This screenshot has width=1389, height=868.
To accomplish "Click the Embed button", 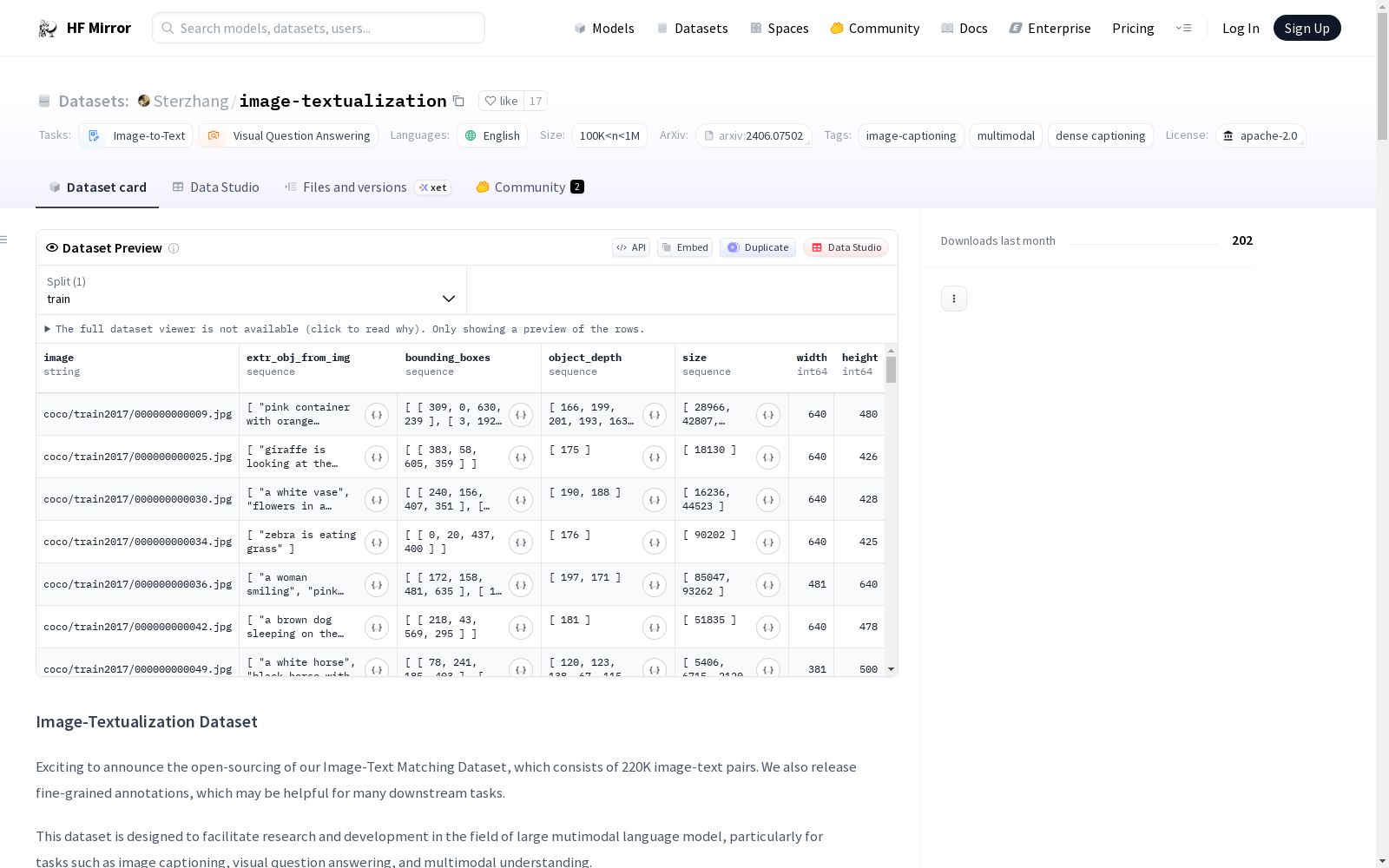I will tap(685, 247).
